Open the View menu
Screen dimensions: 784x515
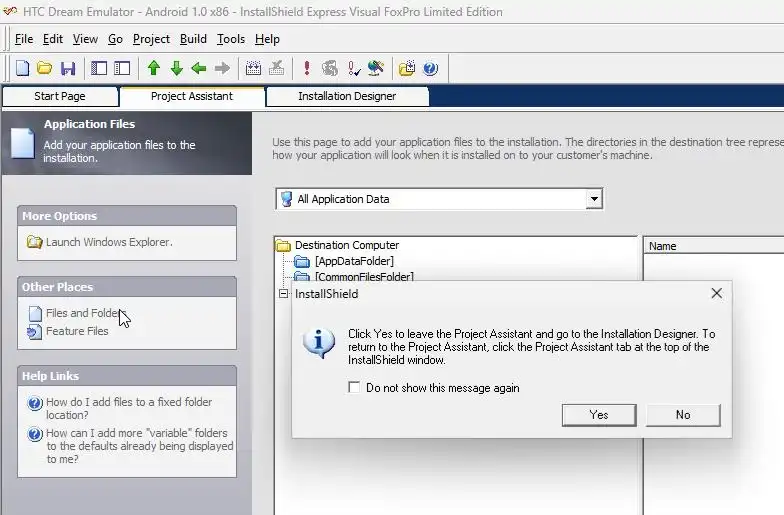85,39
